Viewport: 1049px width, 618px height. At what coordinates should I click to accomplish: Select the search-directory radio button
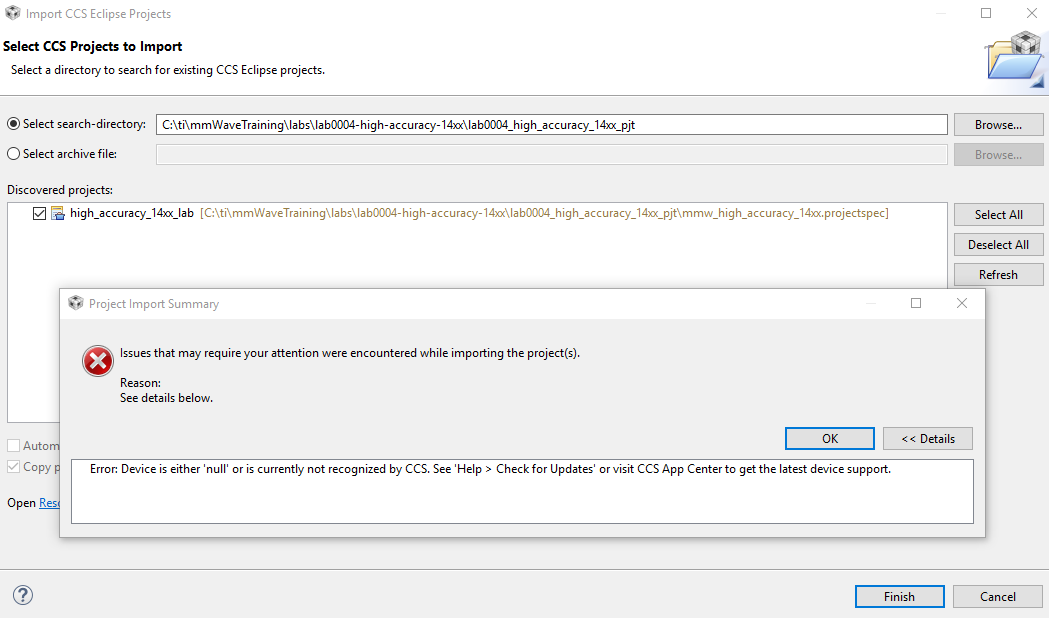tap(13, 124)
